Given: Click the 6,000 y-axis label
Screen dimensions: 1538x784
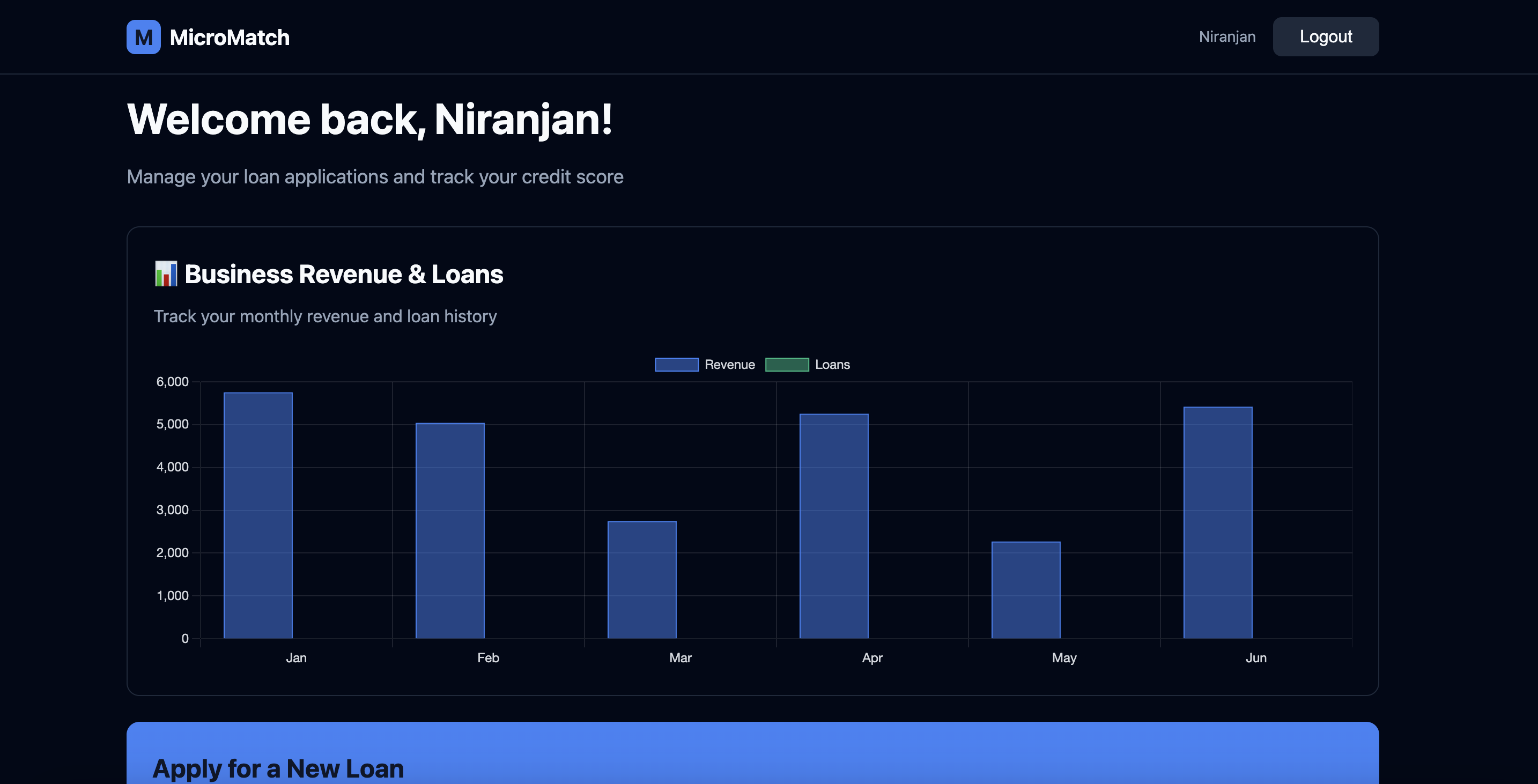Looking at the screenshot, I should (173, 382).
